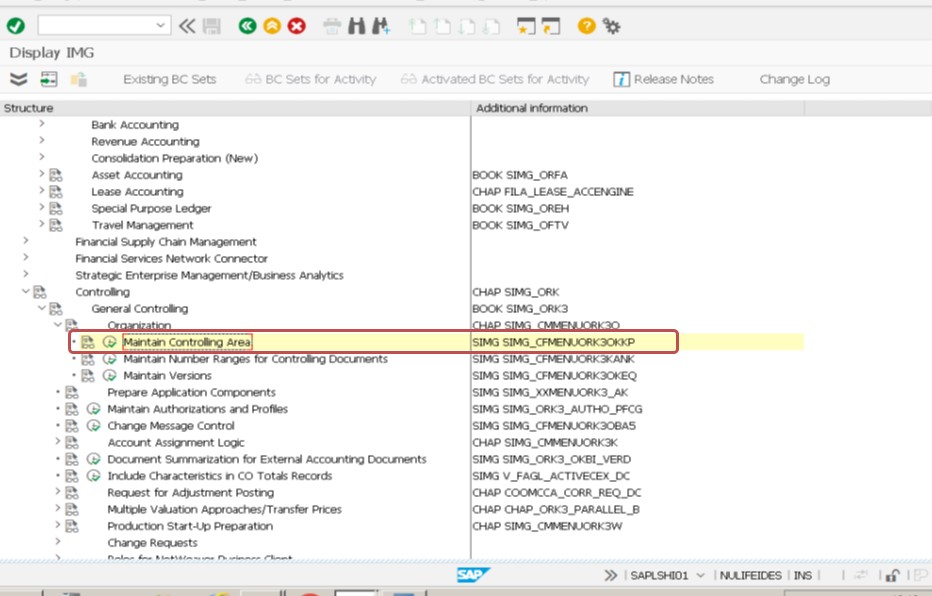This screenshot has width=932, height=596.
Task: Execute Maintain Authorizations and Profiles activity icon
Action: [x=93, y=409]
